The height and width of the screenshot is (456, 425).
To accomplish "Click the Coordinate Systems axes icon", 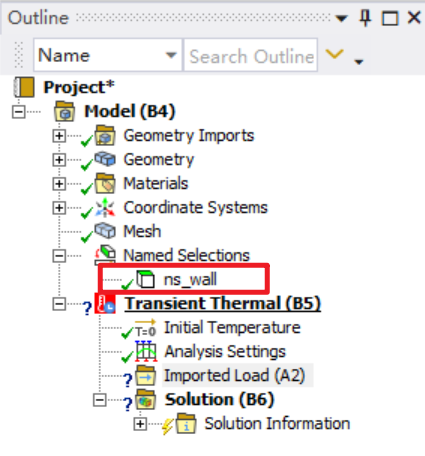I will 105,208.
